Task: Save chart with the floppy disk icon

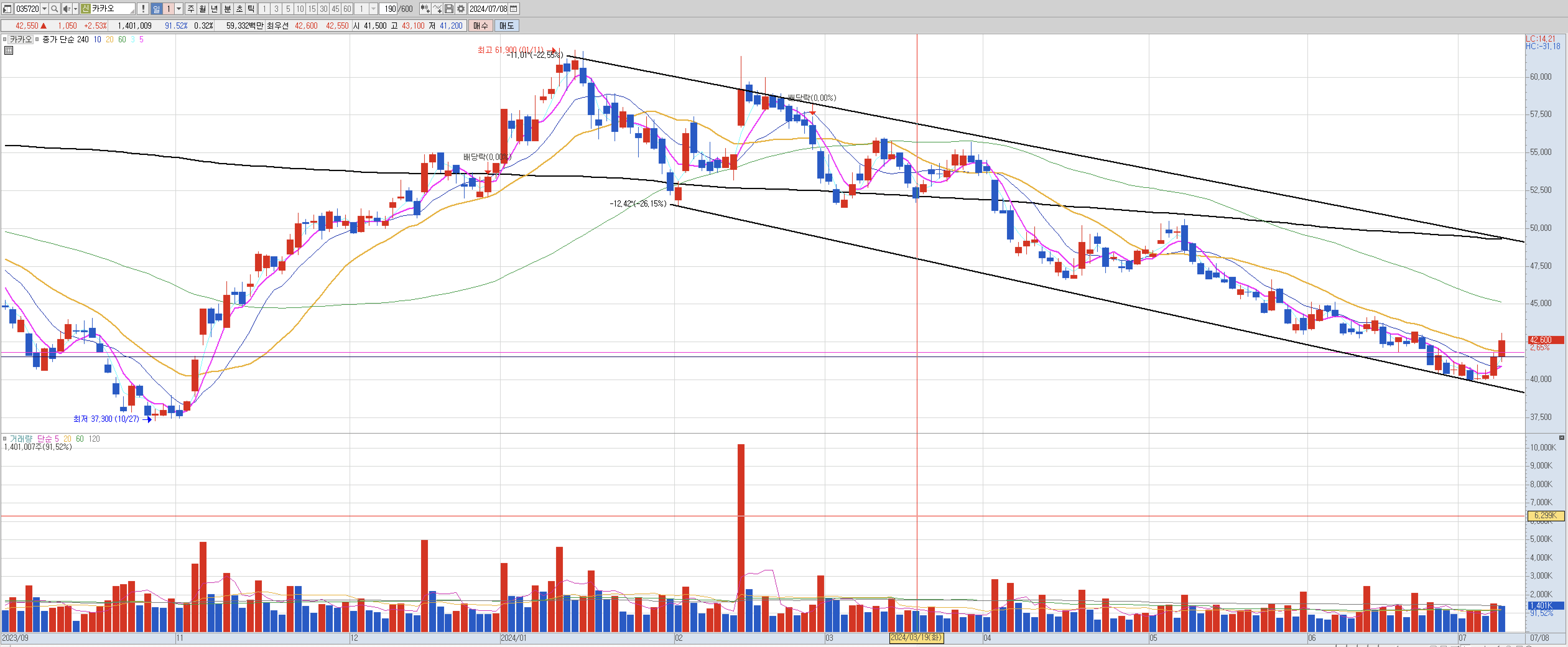Action: tap(449, 9)
